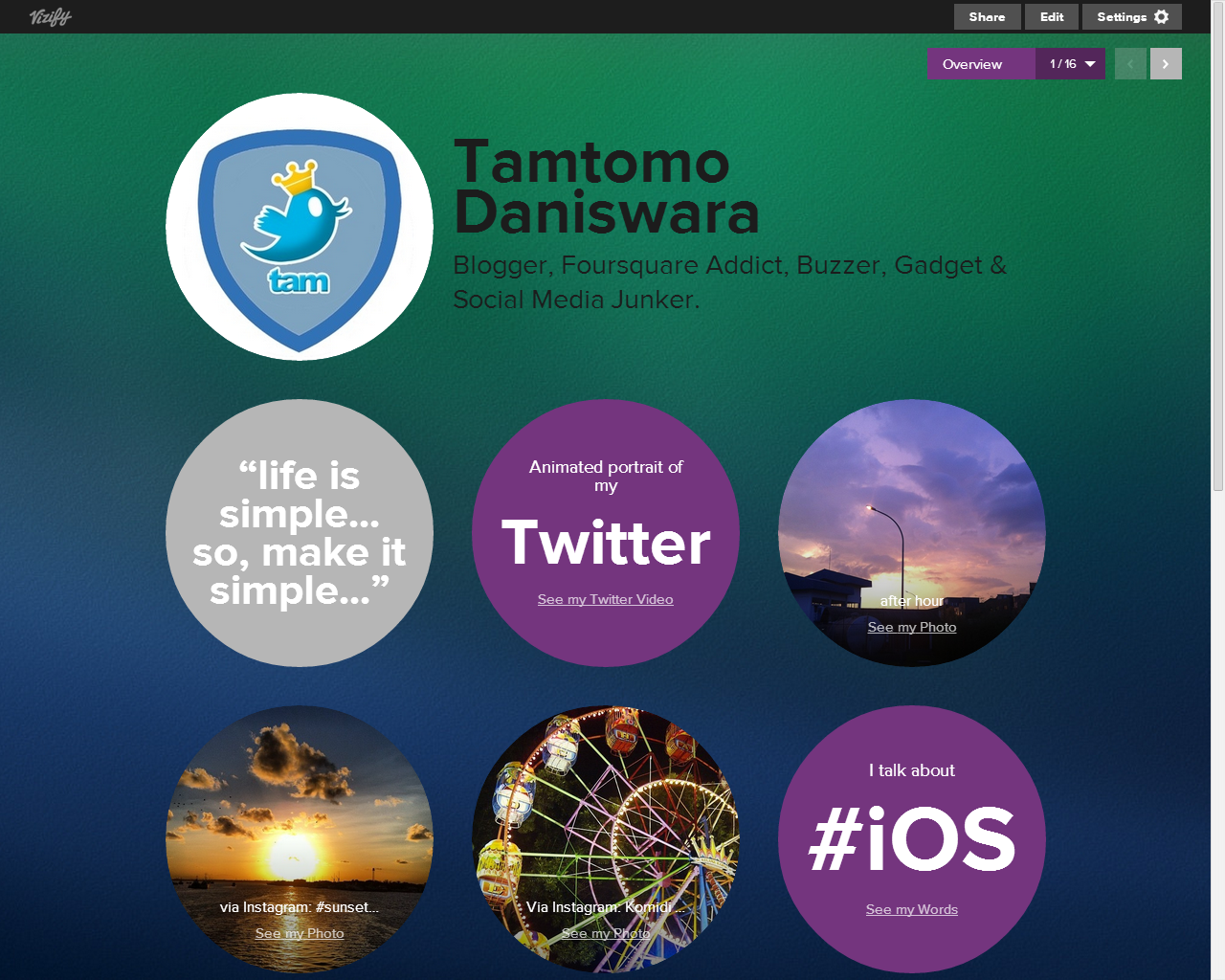
Task: Click the #iOS heading
Action: (x=912, y=839)
